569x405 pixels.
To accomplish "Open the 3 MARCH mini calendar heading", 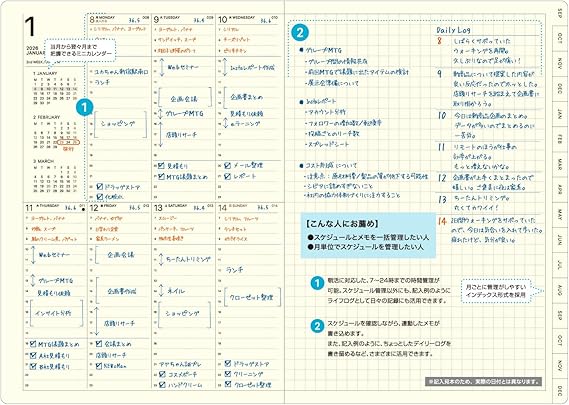I will point(44,161).
